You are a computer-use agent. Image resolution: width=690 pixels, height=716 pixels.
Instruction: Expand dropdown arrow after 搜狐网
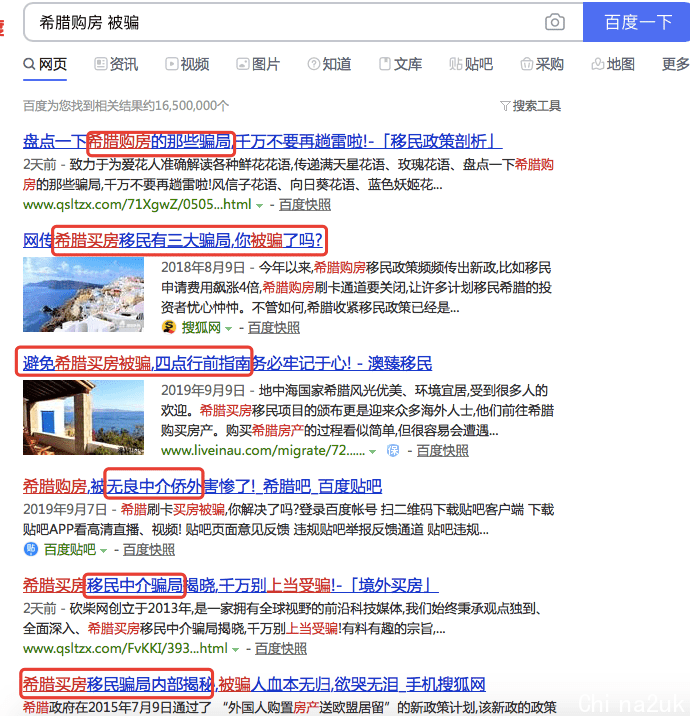(x=228, y=328)
